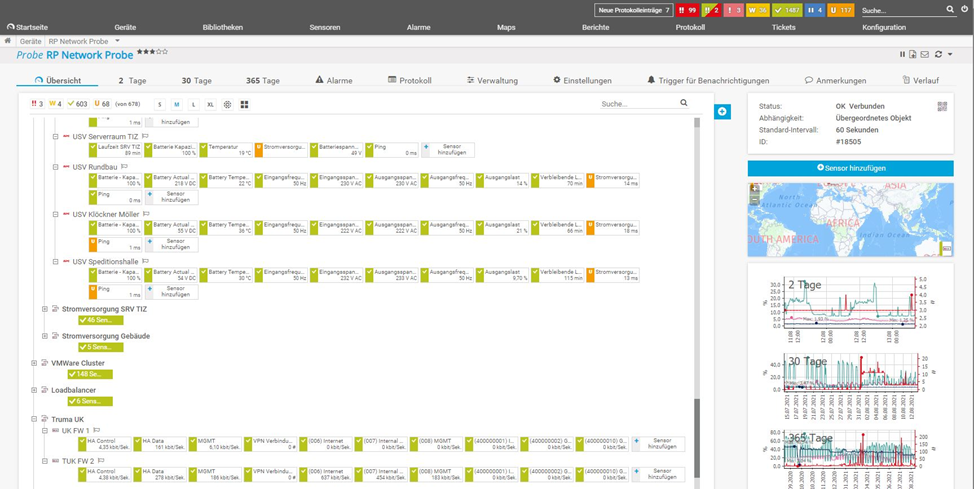Click the Sensor hinzufügen button
Viewport: 974px width, 489px height.
[x=850, y=168]
